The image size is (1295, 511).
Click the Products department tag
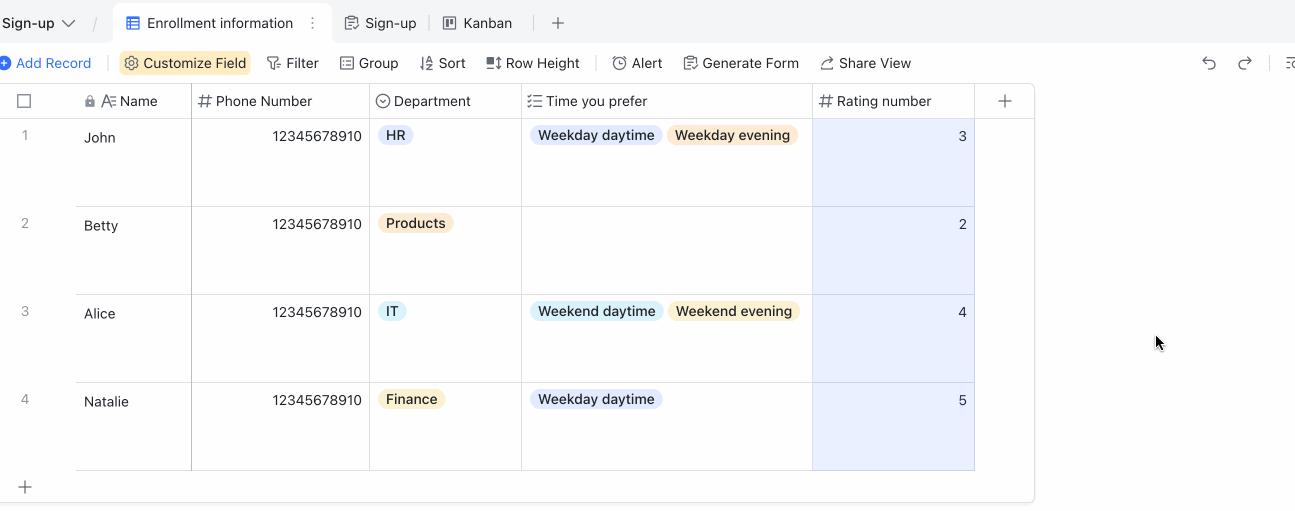click(x=415, y=223)
